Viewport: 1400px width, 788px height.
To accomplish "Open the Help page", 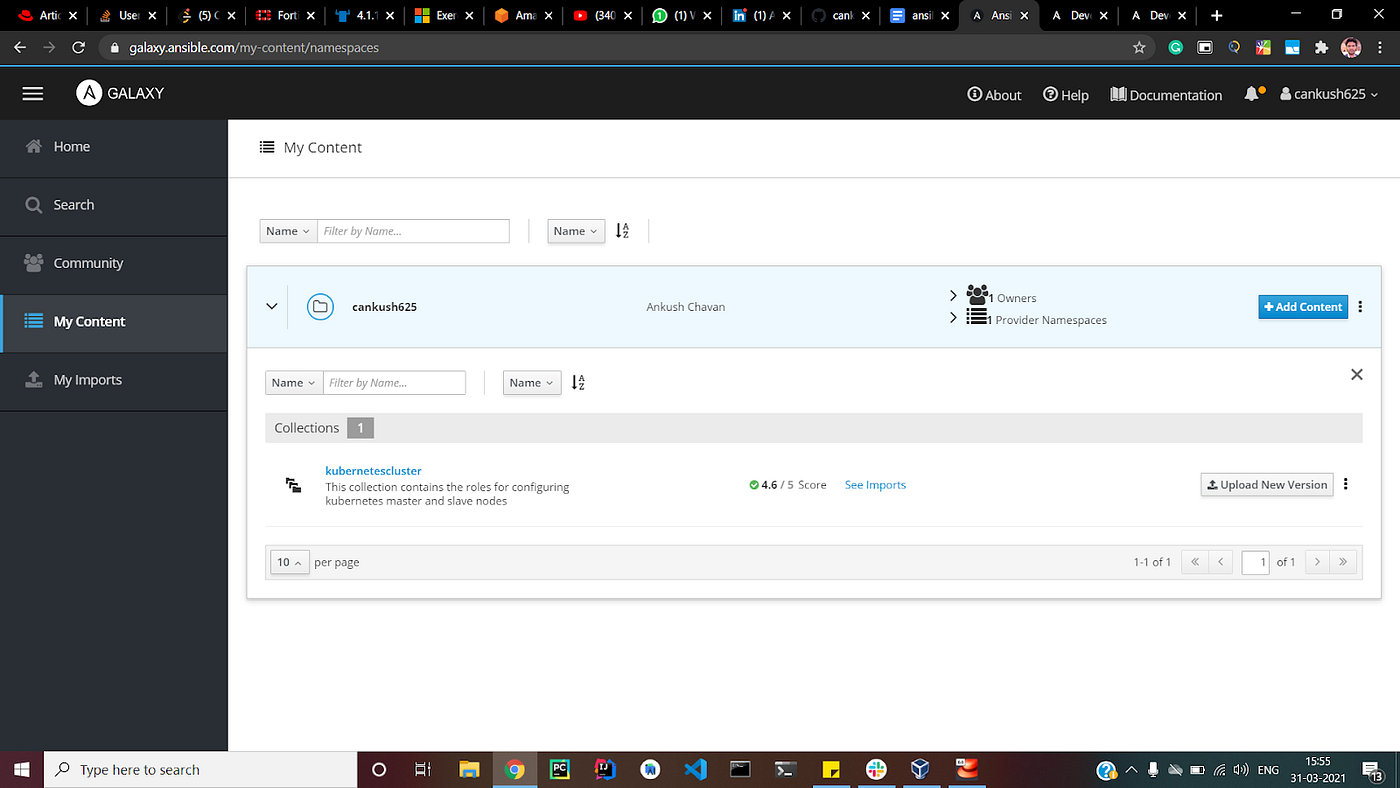I will [1066, 94].
